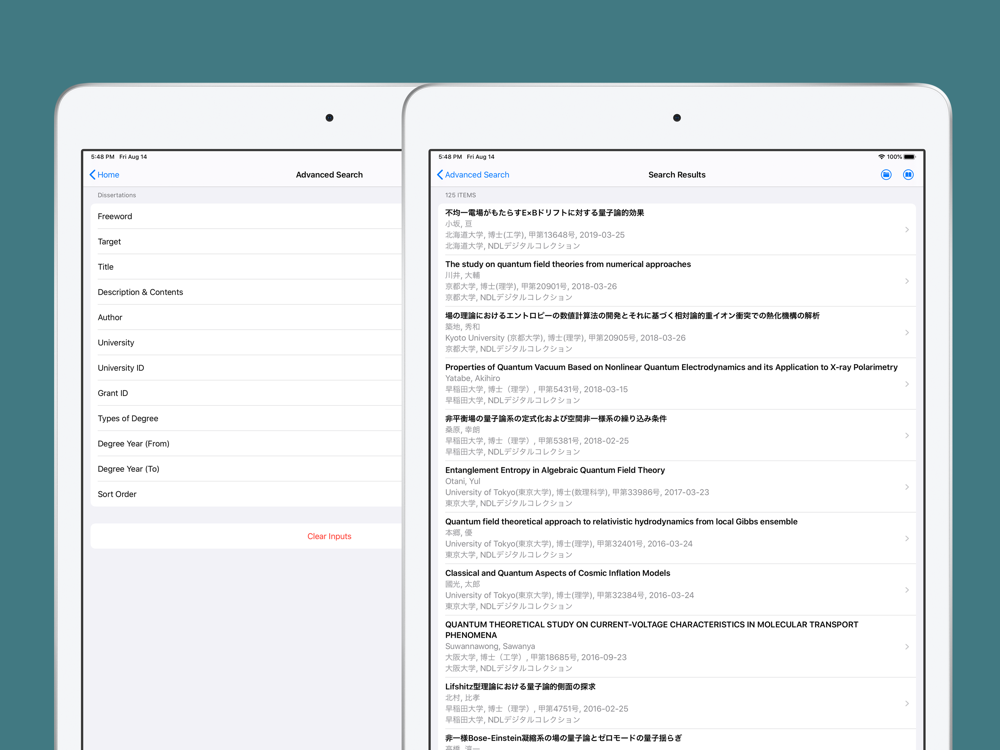This screenshot has height=750, width=1000.
Task: Expand chevron for 非平衡場の量子論系 result
Action: (x=907, y=436)
